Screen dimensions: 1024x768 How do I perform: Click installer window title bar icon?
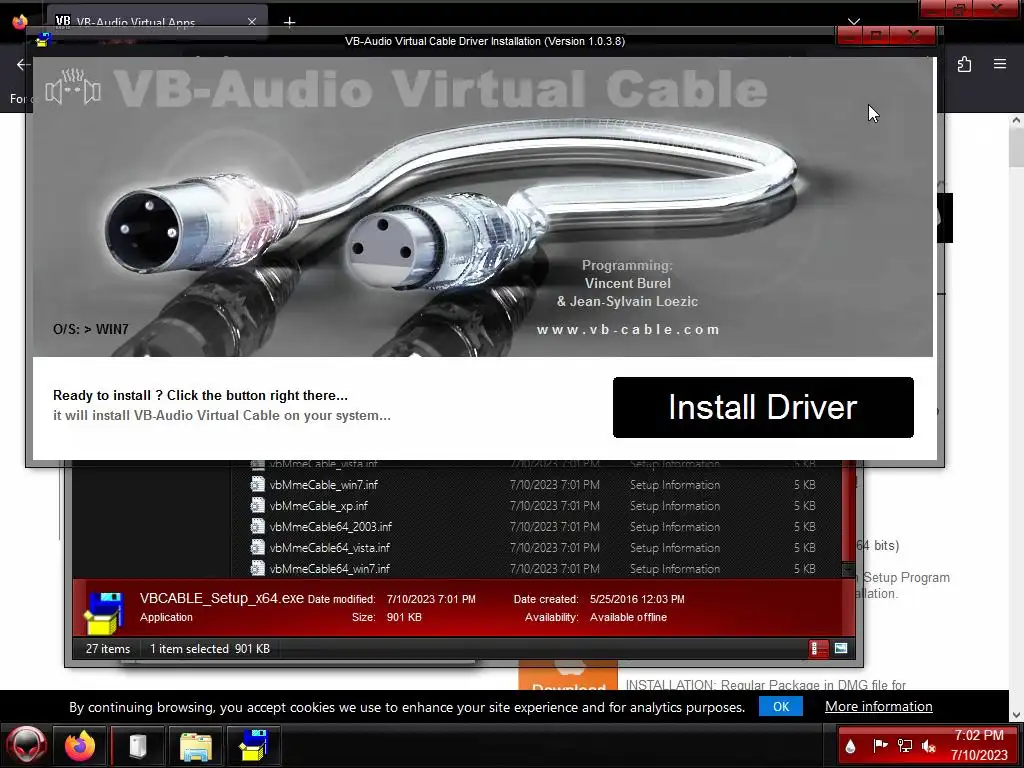[x=42, y=40]
